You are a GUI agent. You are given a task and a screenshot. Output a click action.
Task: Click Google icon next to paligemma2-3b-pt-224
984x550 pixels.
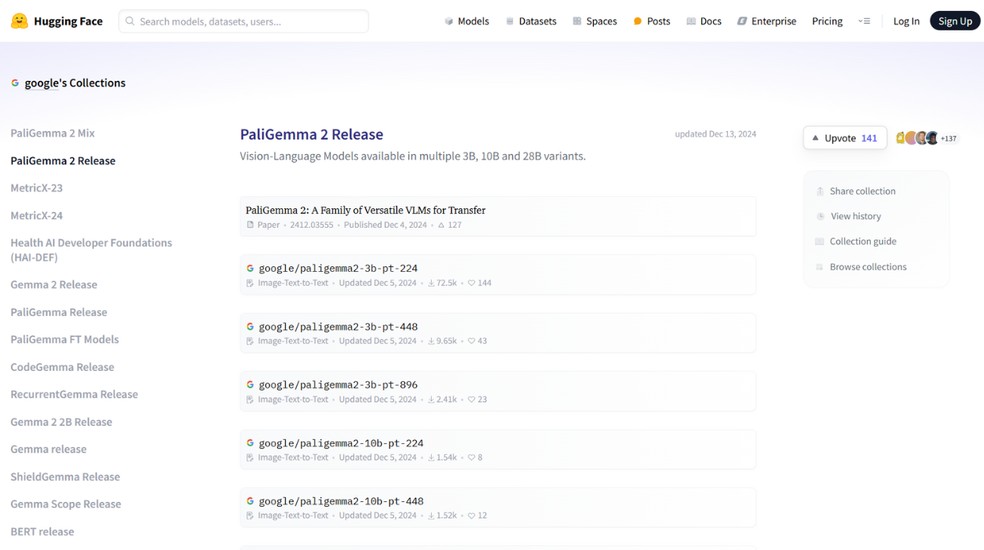[250, 268]
